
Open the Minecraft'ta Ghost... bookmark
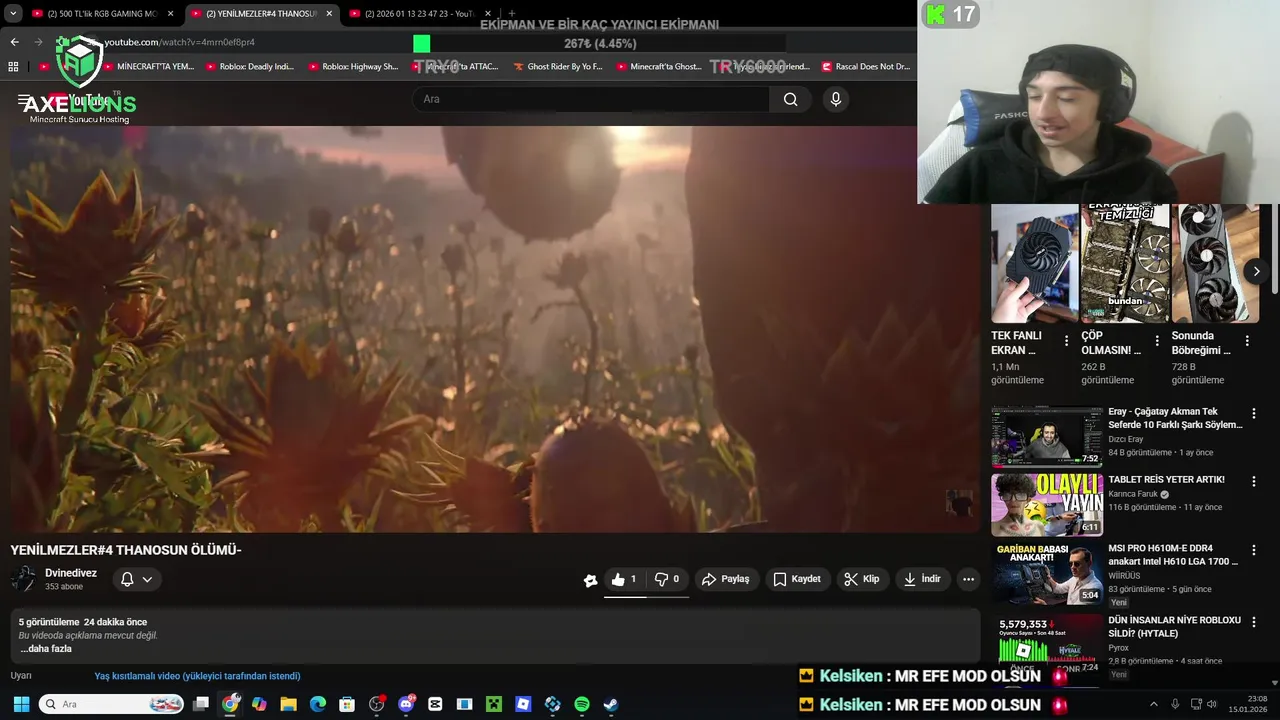coord(659,67)
